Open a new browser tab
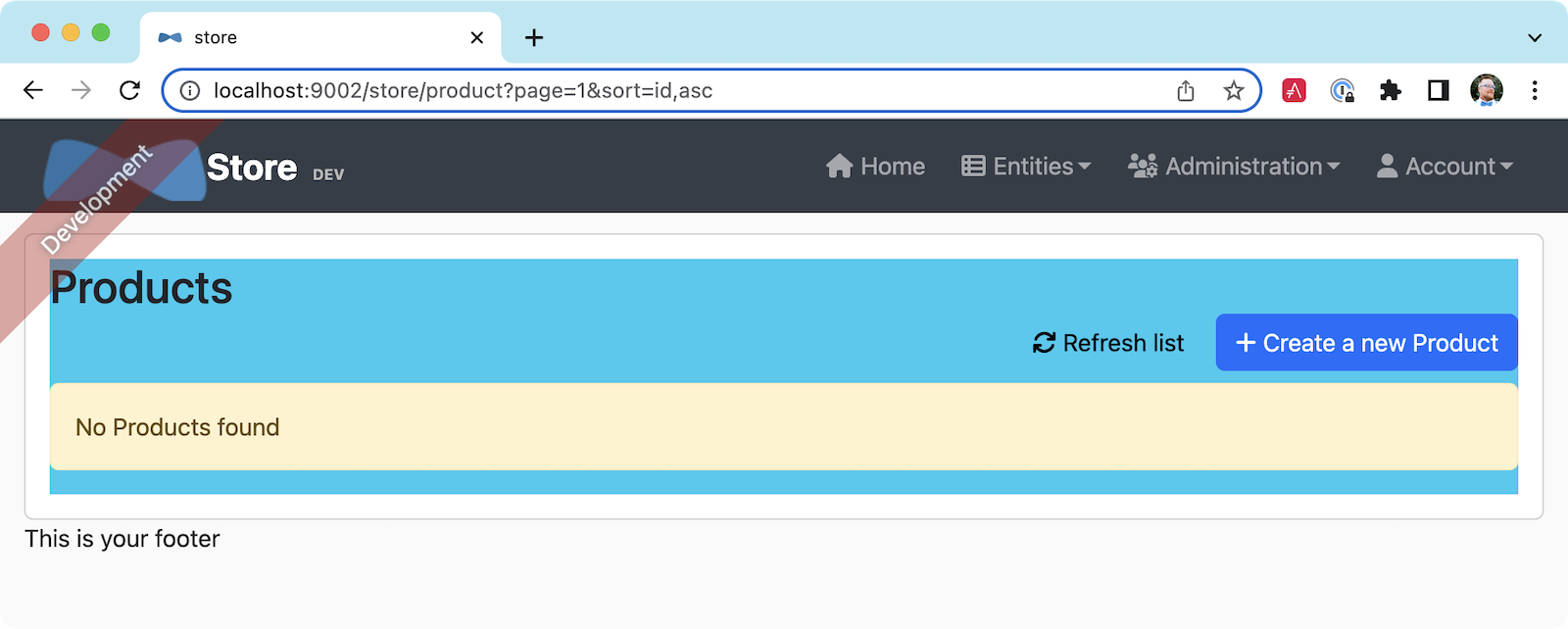Viewport: 1568px width, 629px height. (534, 38)
